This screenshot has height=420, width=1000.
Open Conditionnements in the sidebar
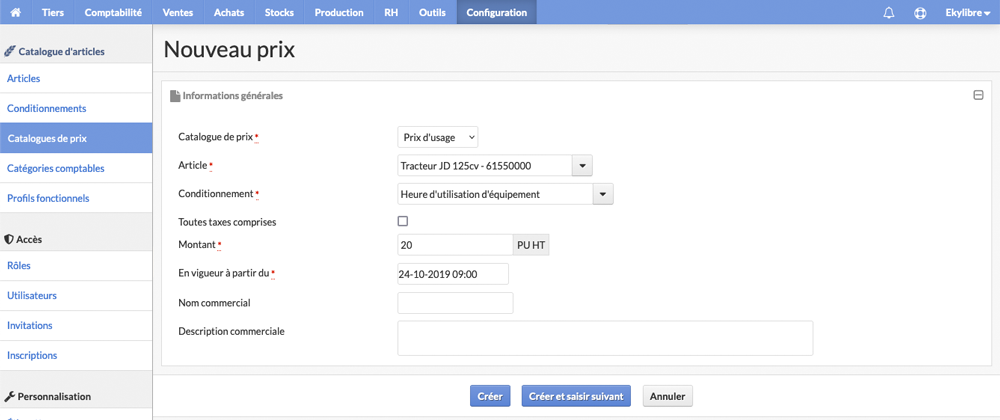(76, 108)
